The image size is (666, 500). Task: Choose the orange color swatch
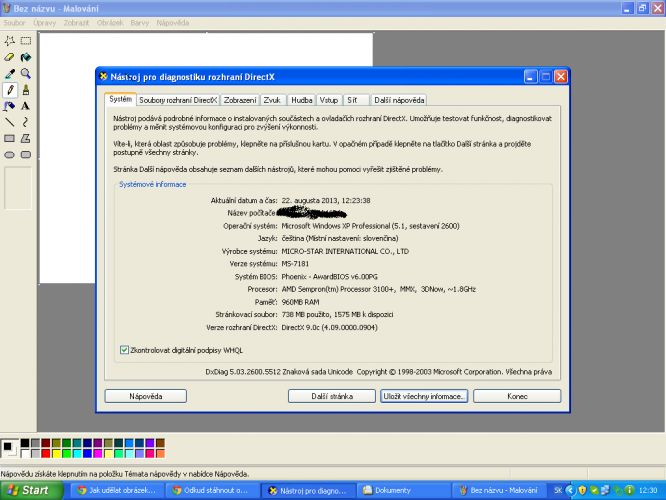point(160,453)
